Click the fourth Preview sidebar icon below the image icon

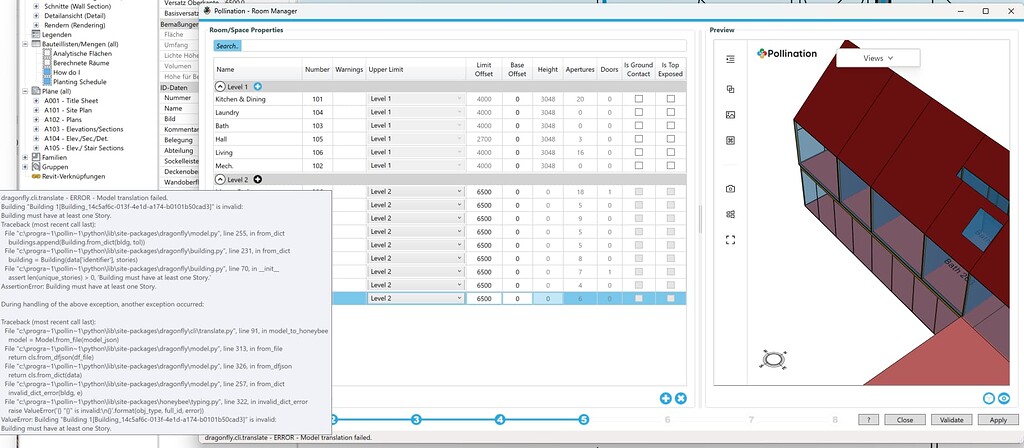click(x=730, y=140)
